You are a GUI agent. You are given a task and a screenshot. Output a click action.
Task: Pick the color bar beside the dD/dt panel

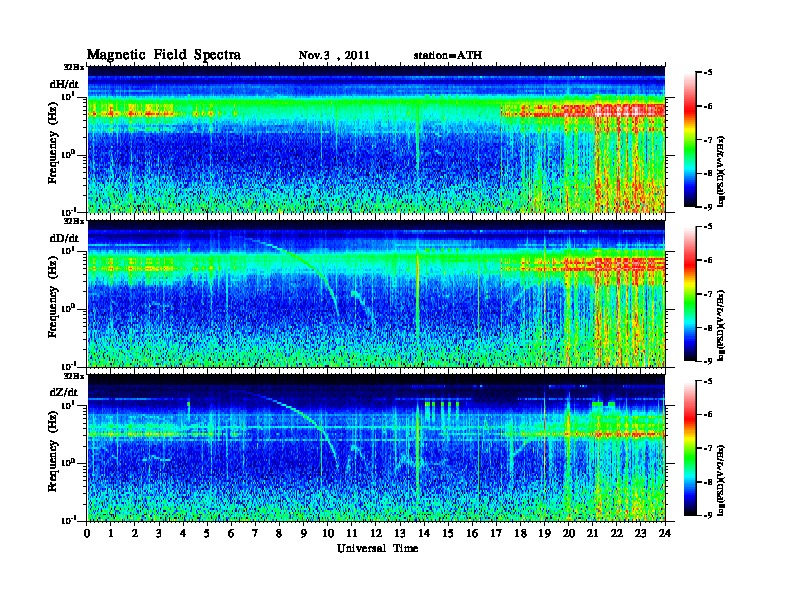[x=689, y=294]
